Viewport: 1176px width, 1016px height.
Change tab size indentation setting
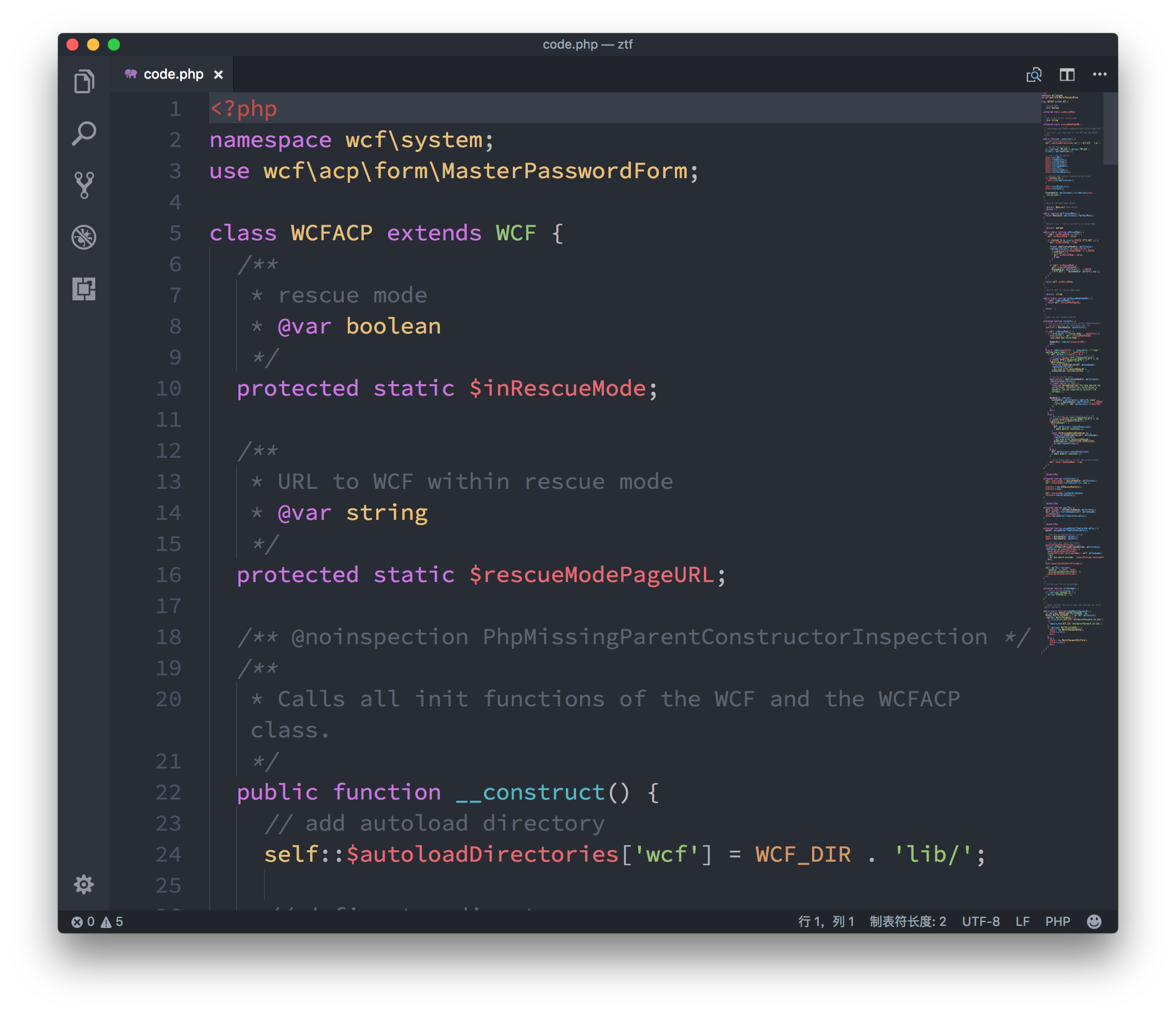coord(907,921)
